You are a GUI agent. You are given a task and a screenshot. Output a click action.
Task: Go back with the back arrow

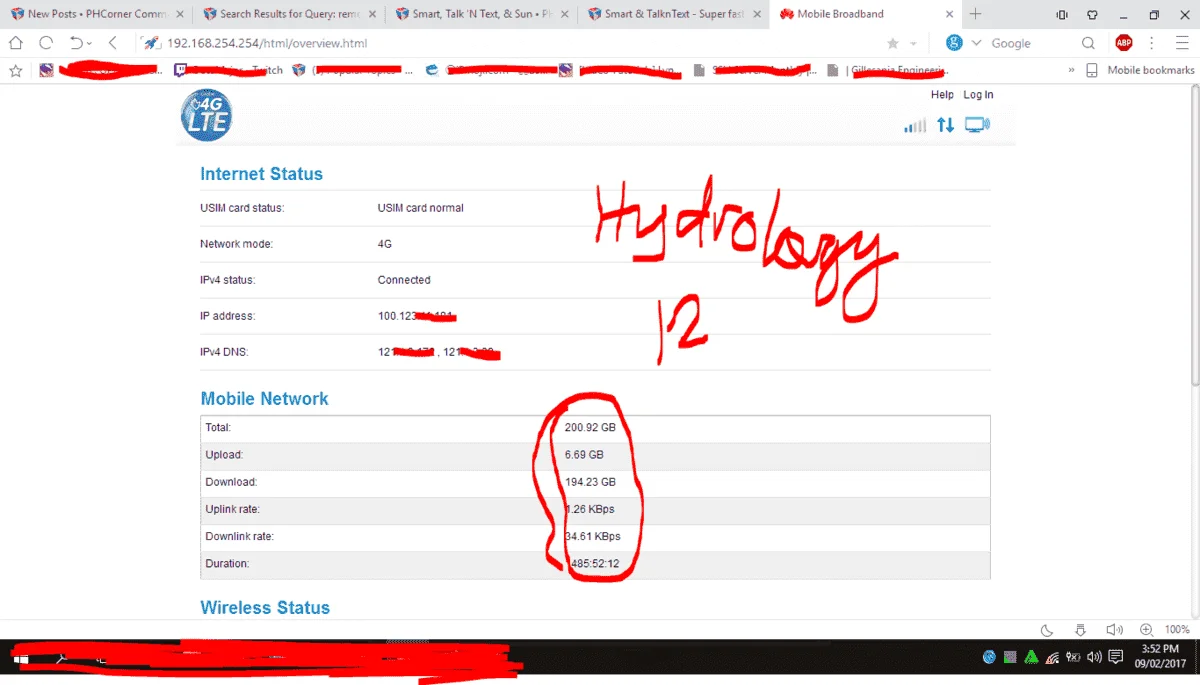pyautogui.click(x=113, y=43)
